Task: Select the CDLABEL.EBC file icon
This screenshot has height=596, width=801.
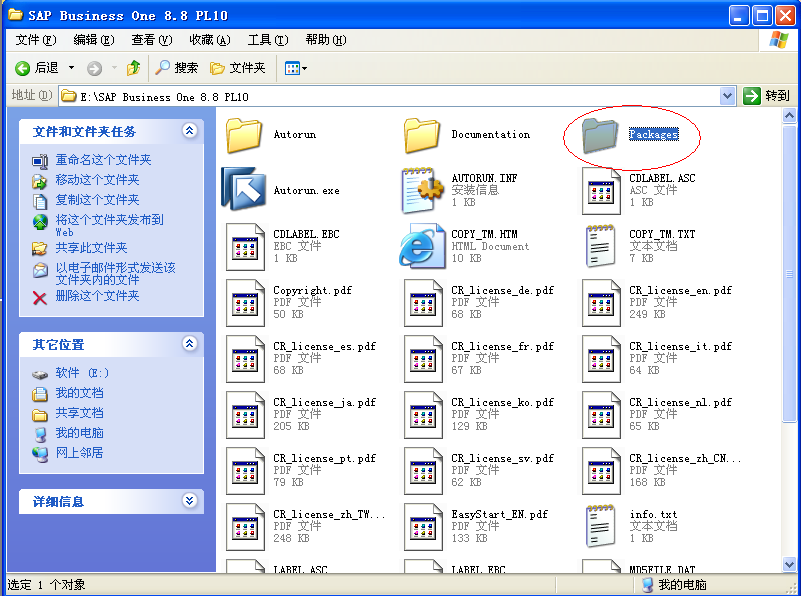Action: [x=246, y=247]
